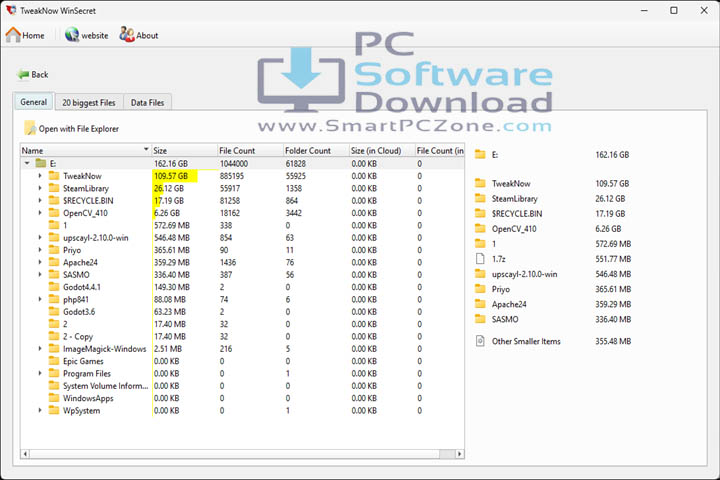Expand the WpSystem folder node
The width and height of the screenshot is (720, 480).
39,410
